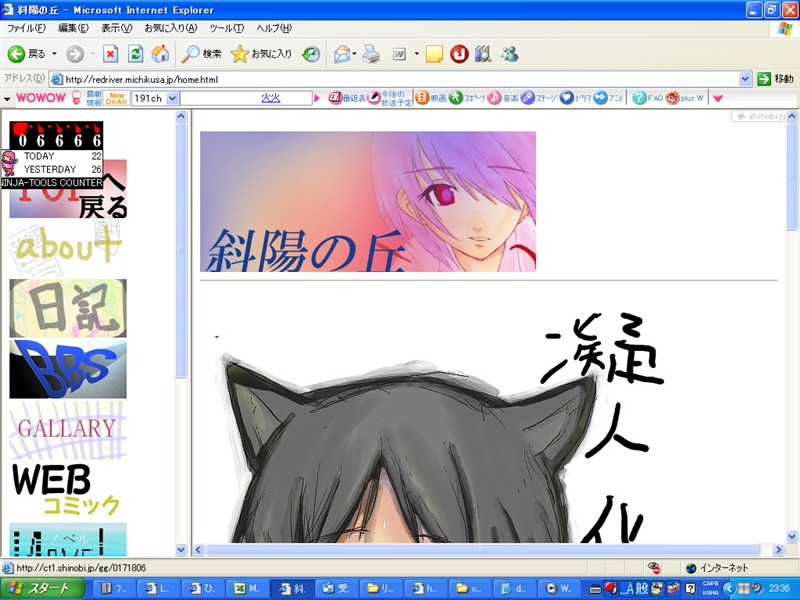Screen dimensions: 800x600
Task: Print the page with the printer icon
Action: click(x=371, y=54)
